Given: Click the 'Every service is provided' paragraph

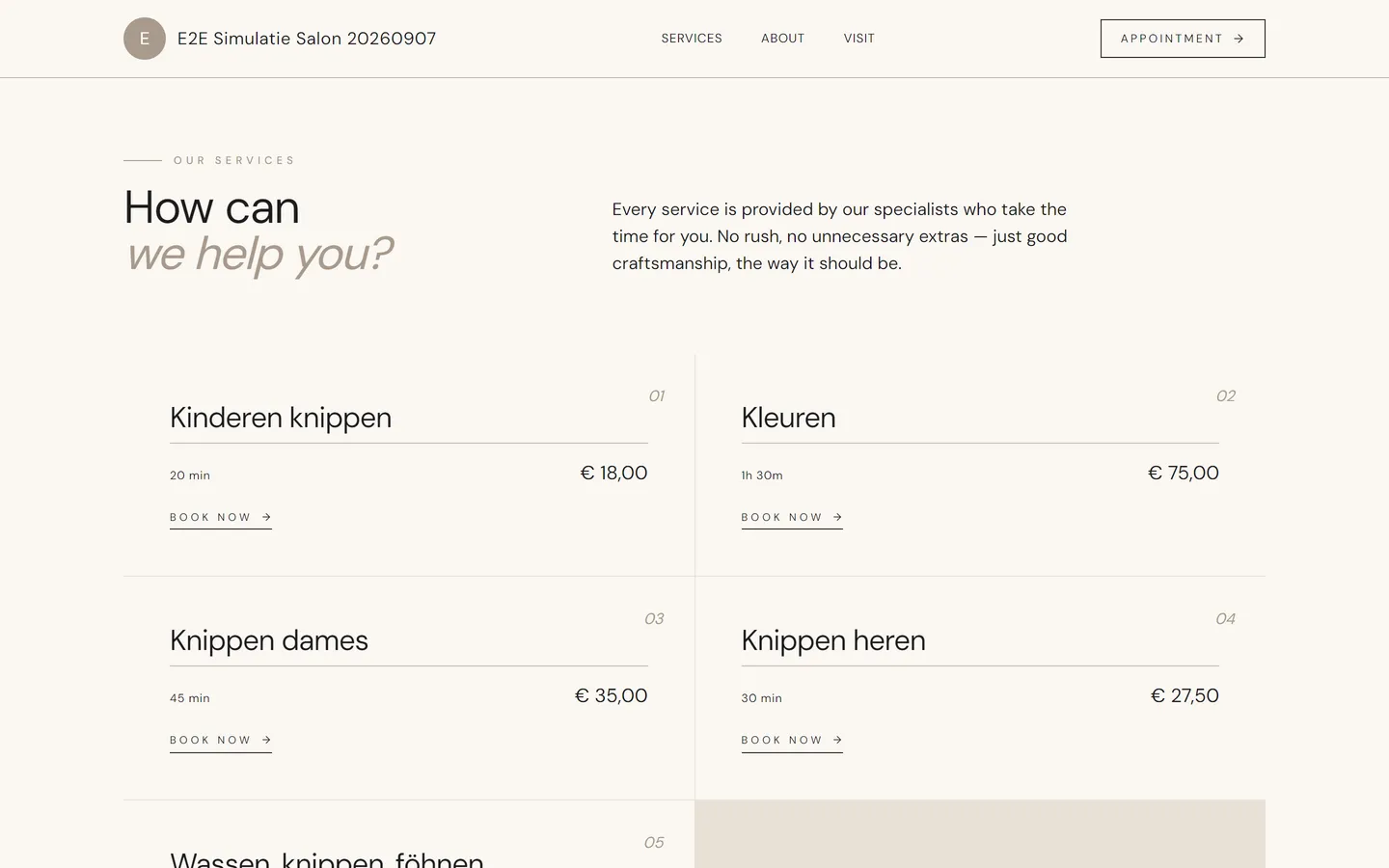Looking at the screenshot, I should (x=840, y=236).
